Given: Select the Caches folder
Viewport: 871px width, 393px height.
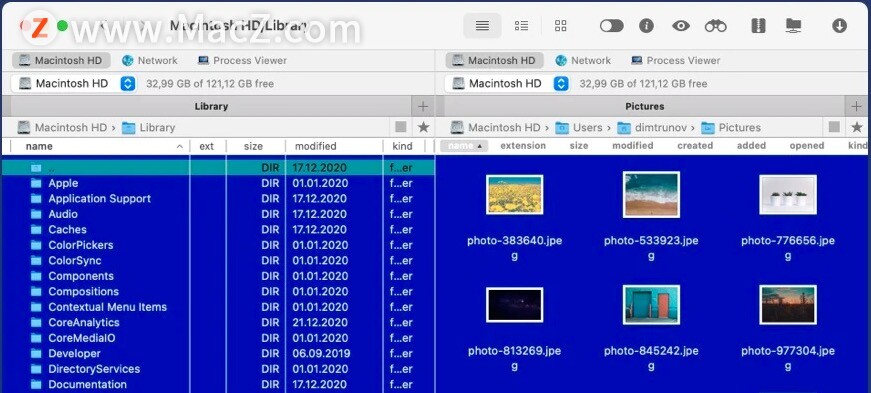Looking at the screenshot, I should (x=218, y=230).
